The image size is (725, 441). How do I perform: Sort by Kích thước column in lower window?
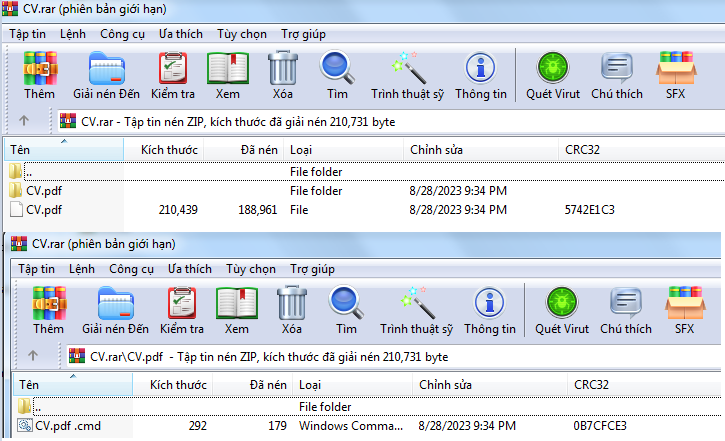pyautogui.click(x=173, y=385)
